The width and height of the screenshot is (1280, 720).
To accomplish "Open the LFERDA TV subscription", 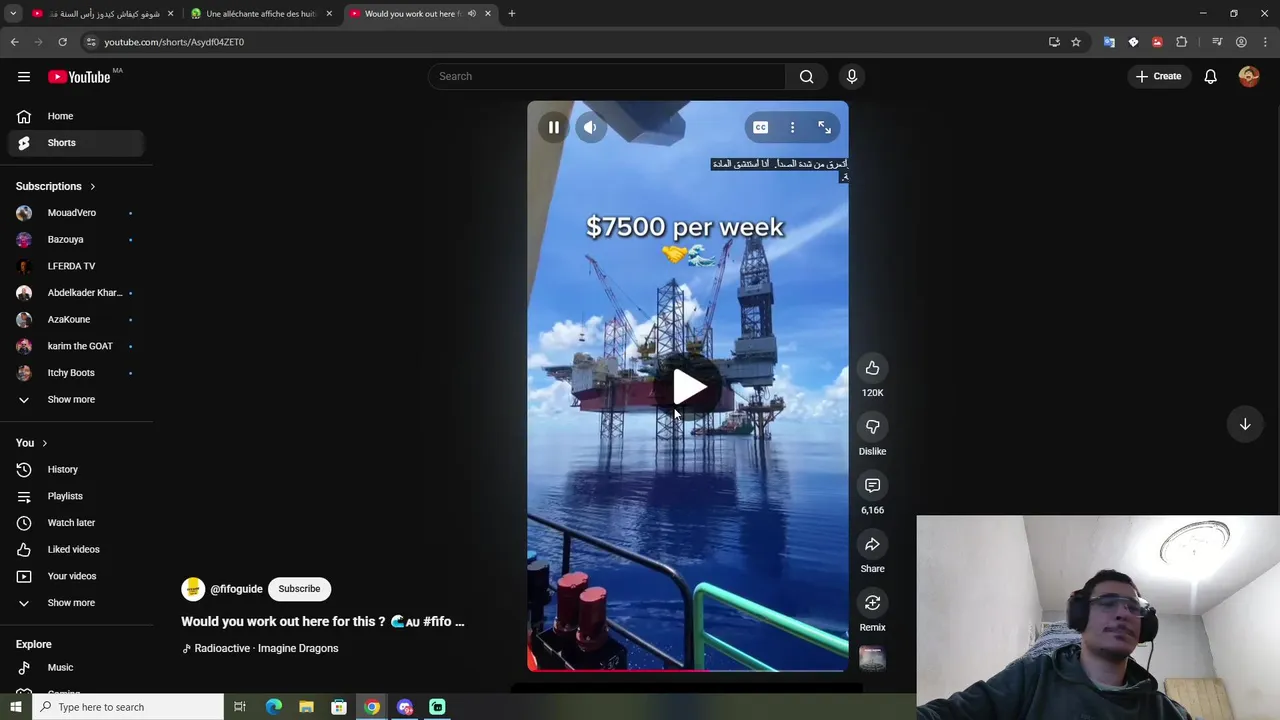I will pos(76,266).
